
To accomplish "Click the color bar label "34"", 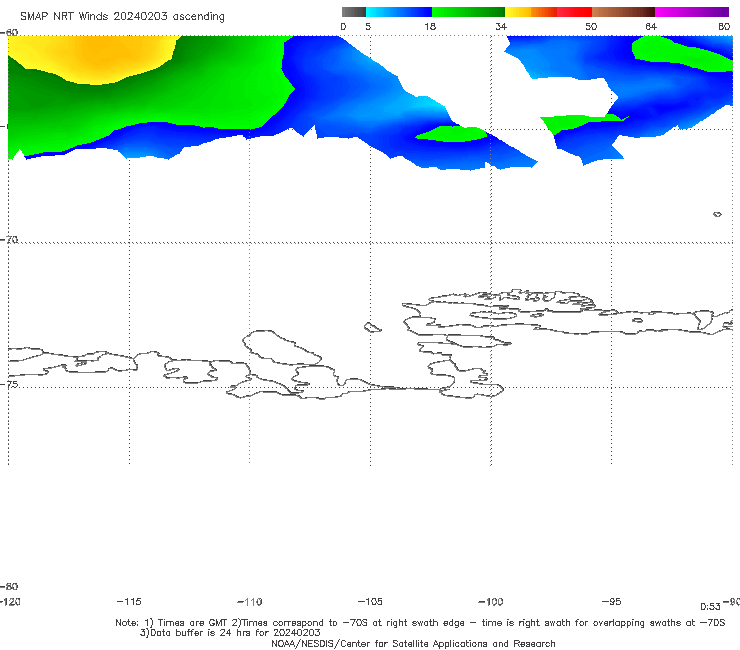I will (501, 26).
